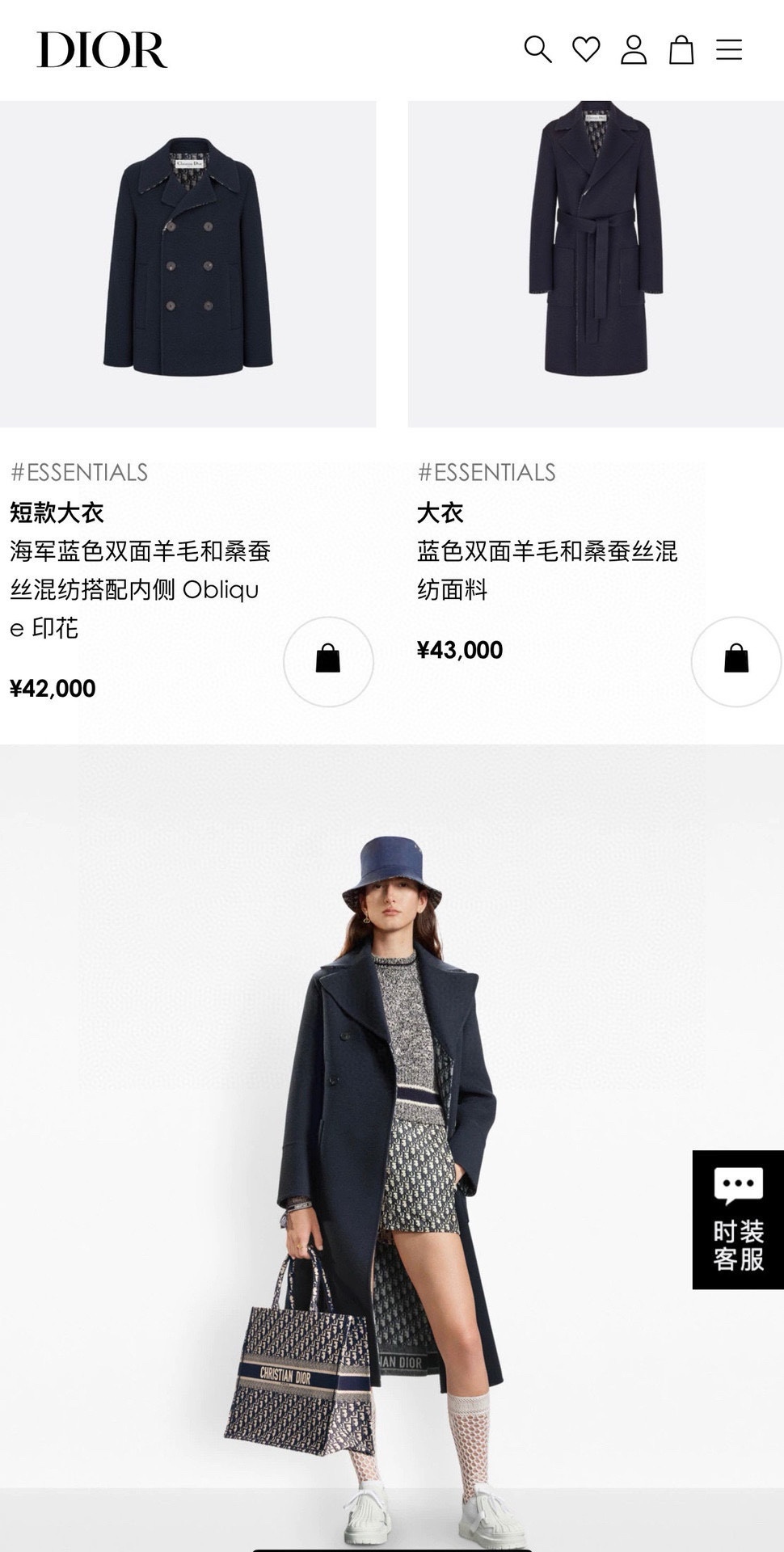Open the 时装客服 chat widget
Viewport: 784px width, 1552px height.
[738, 1219]
